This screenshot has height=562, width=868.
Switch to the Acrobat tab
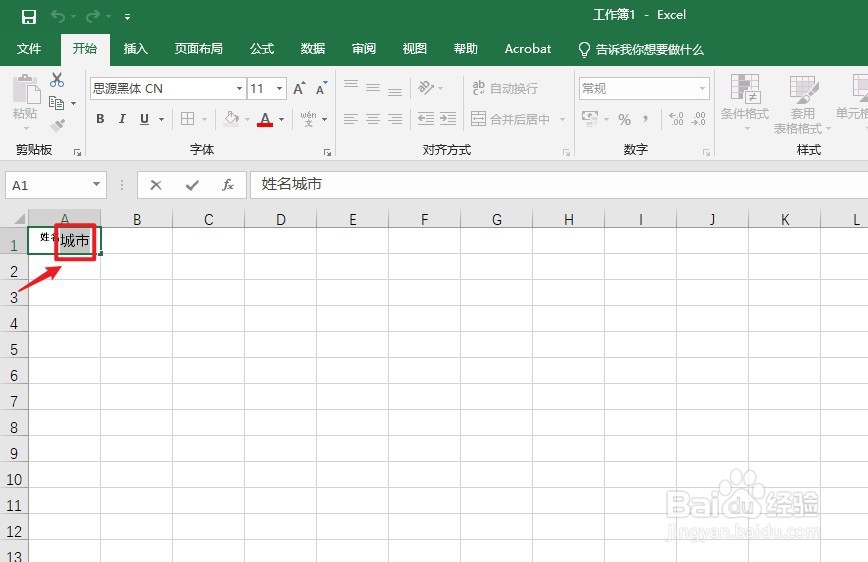coord(528,49)
